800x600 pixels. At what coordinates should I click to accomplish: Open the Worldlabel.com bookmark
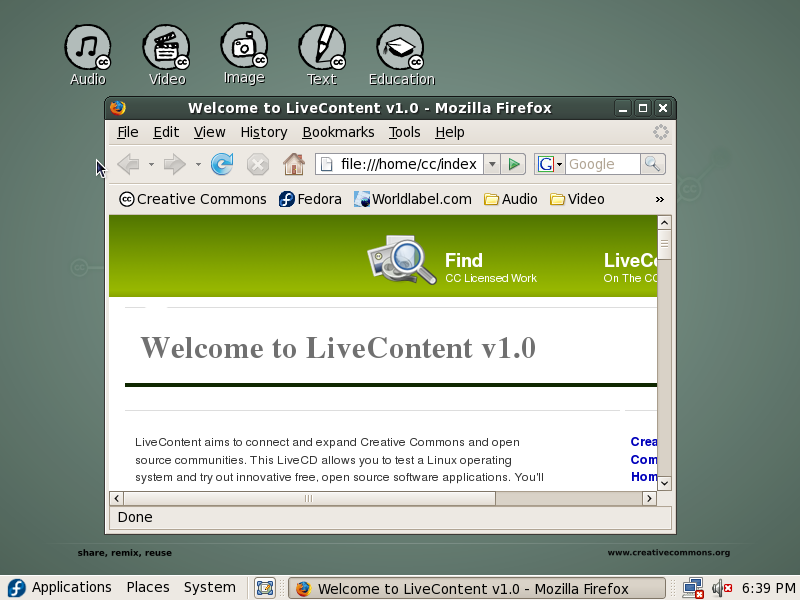(413, 199)
